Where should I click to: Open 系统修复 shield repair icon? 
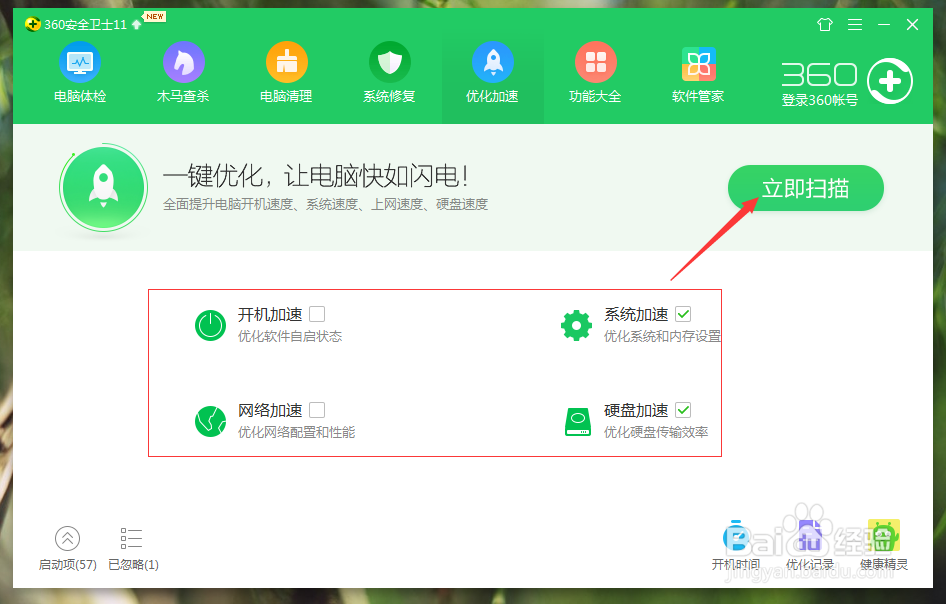pos(390,62)
